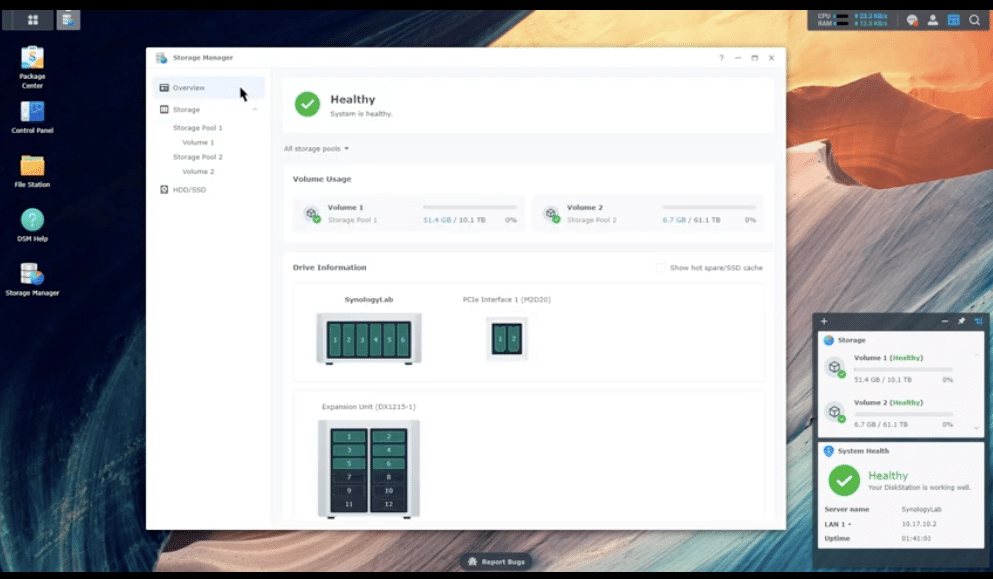Screen dimensions: 993x579
Task: Click the up chevron in Storage widget
Action: [976, 355]
